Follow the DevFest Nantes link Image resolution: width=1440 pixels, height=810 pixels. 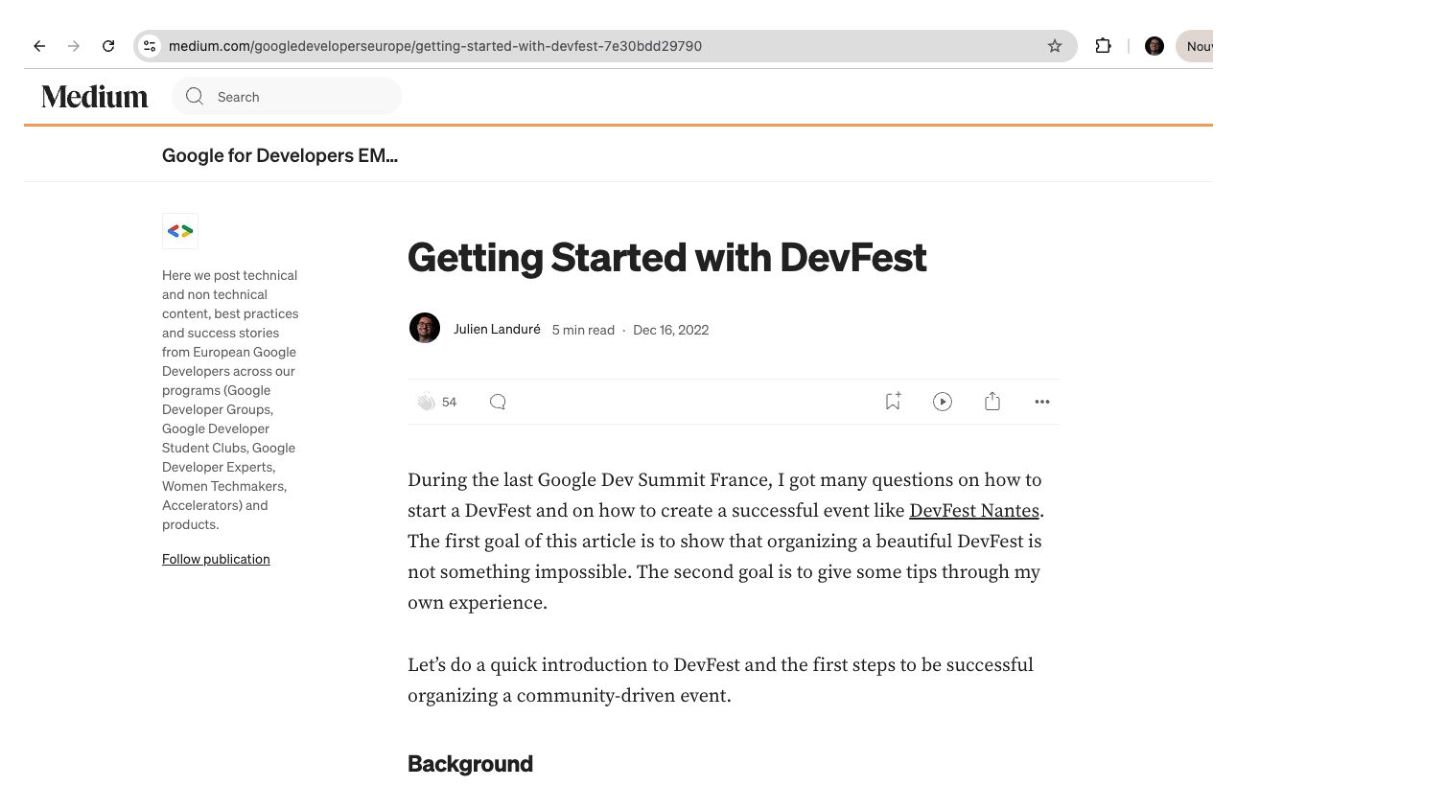pyautogui.click(x=974, y=510)
